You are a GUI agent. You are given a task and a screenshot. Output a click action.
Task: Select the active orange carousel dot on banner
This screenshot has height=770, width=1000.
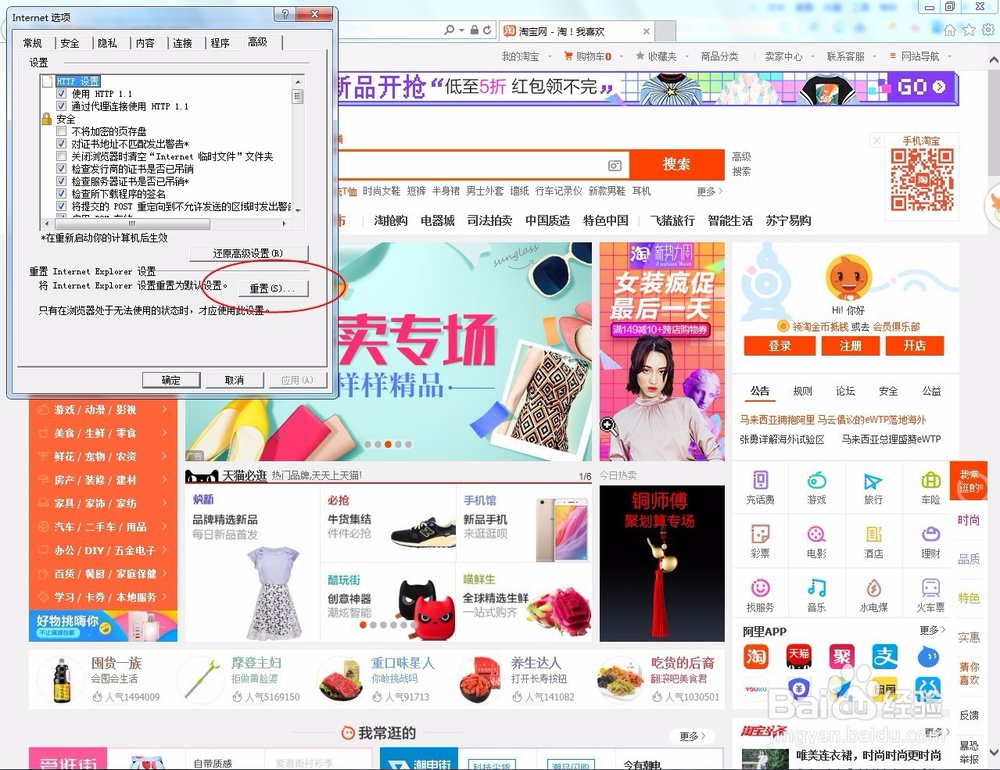tap(388, 444)
